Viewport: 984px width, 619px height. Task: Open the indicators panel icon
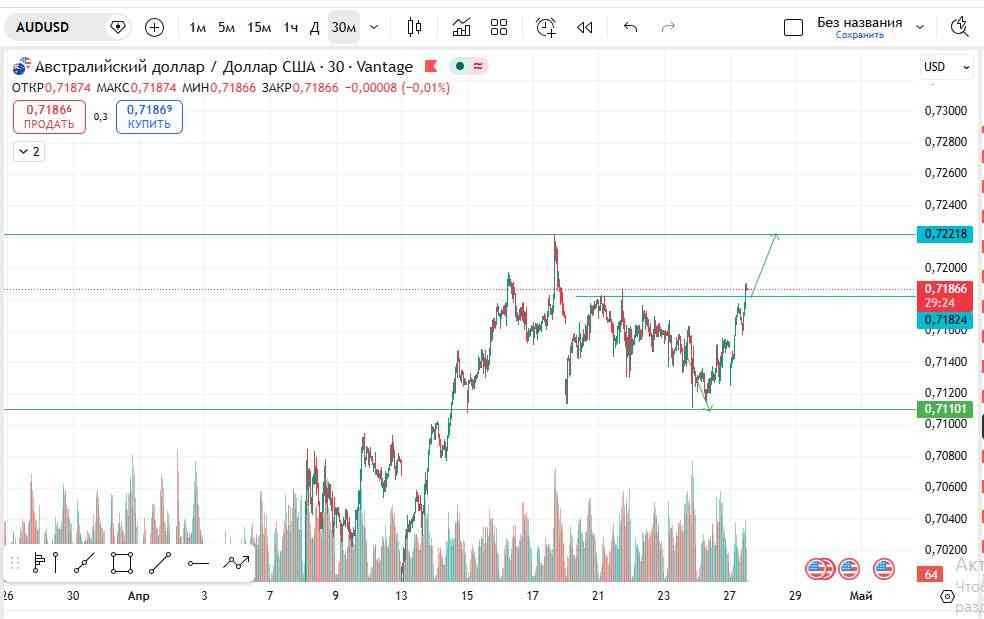pyautogui.click(x=462, y=27)
